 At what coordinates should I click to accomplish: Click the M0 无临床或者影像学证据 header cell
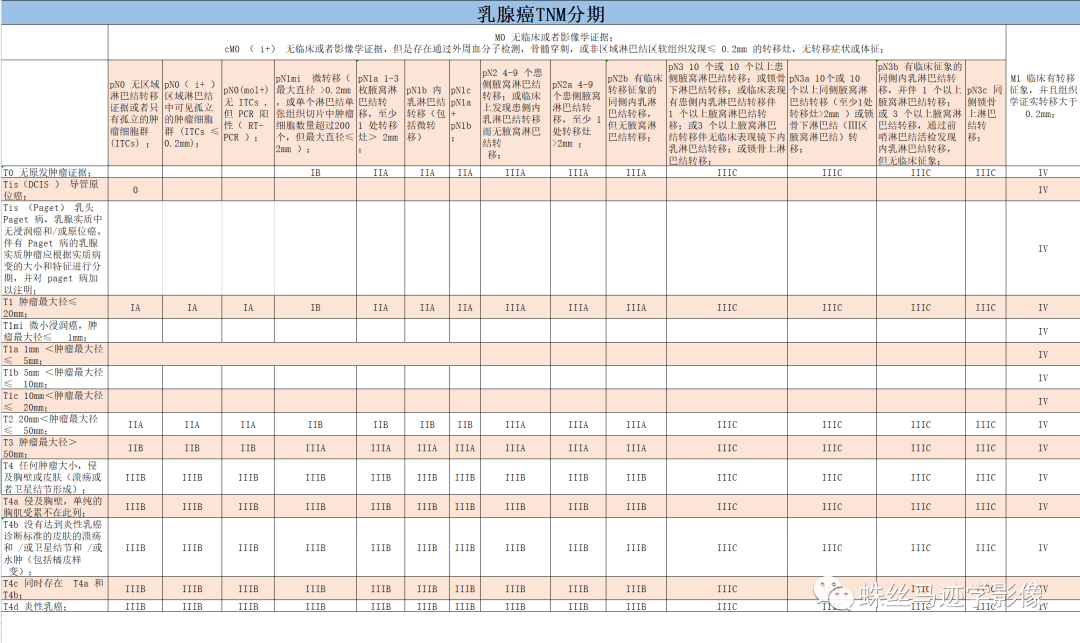coord(557,43)
